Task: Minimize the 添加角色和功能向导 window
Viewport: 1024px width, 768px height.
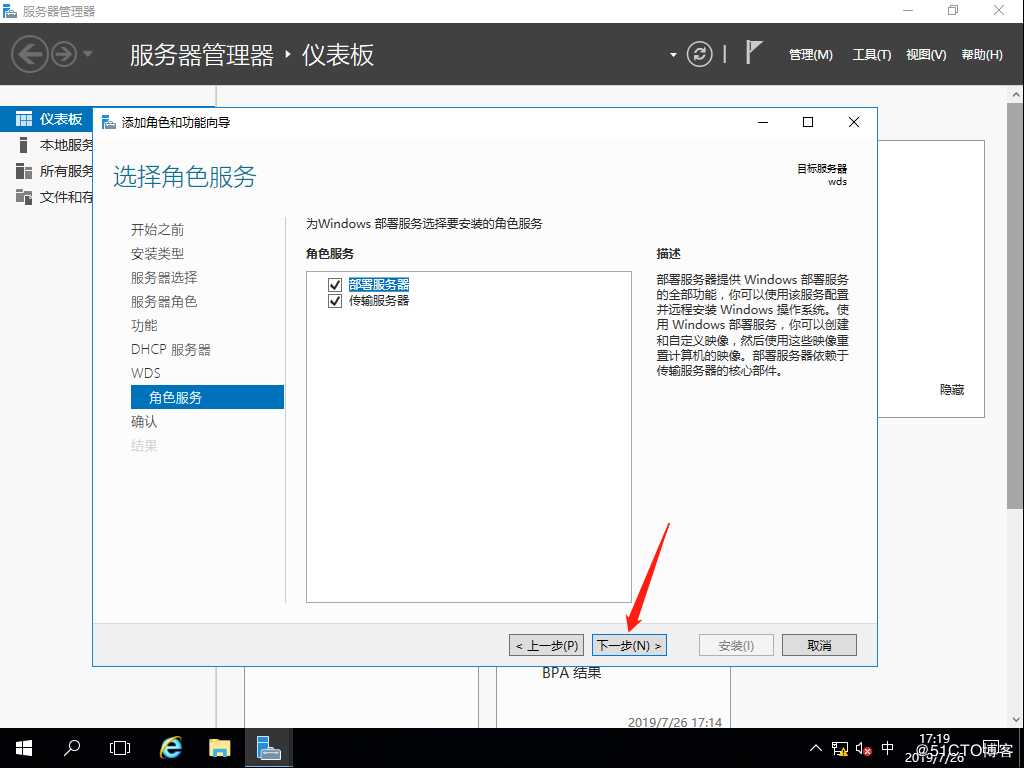Action: click(763, 122)
